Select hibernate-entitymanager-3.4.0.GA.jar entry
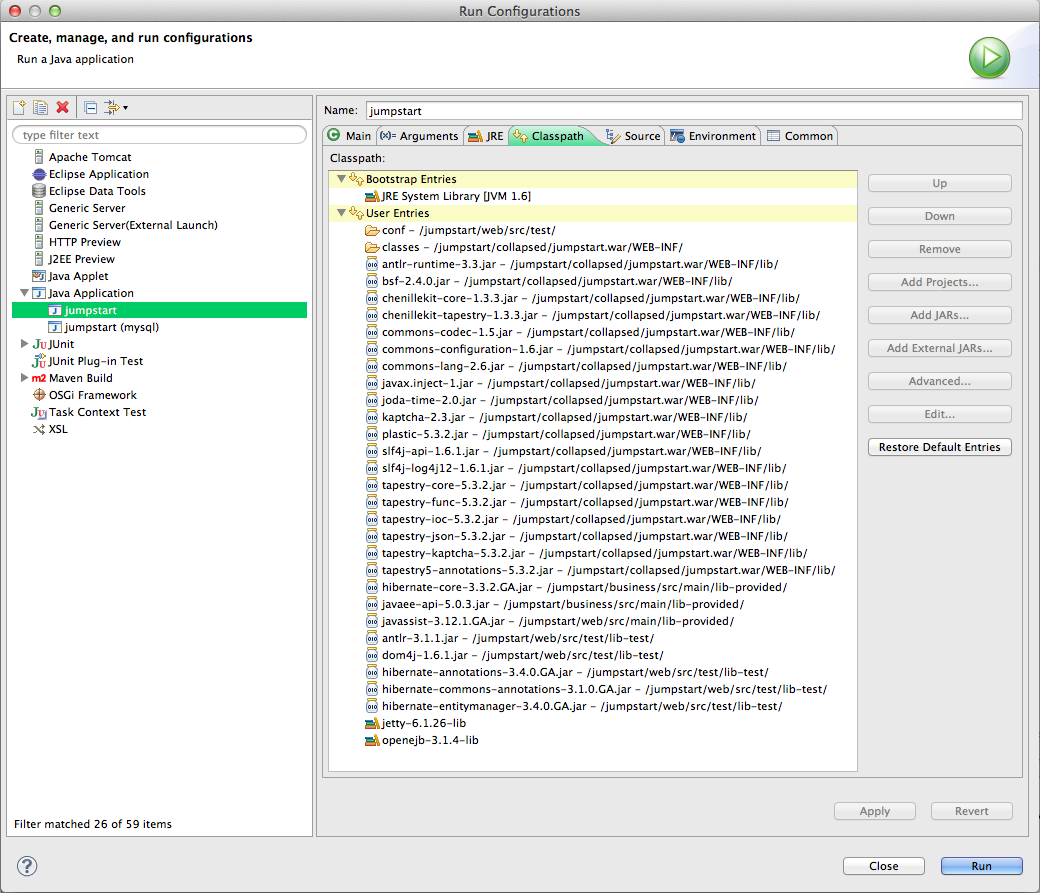 point(574,707)
